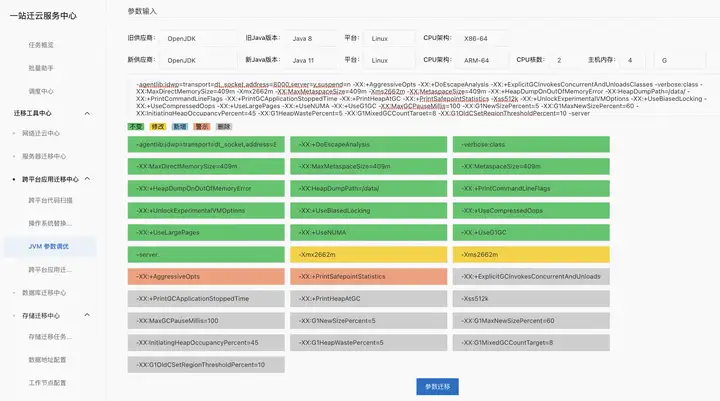Open the 旧Java版本 Java 8 dropdown
This screenshot has width=720, height=401.
[311, 39]
